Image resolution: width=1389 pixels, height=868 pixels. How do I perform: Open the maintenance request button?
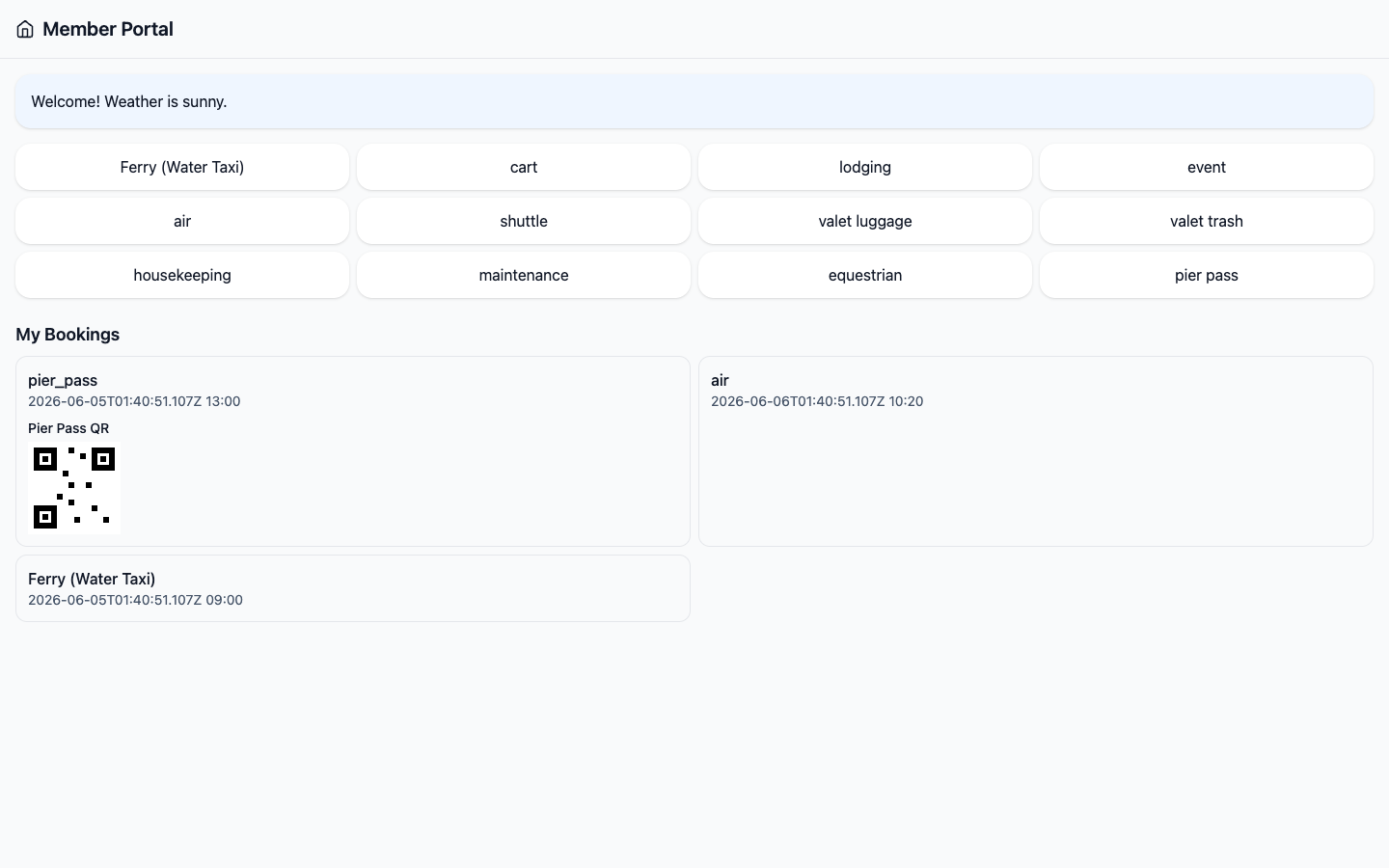(524, 275)
